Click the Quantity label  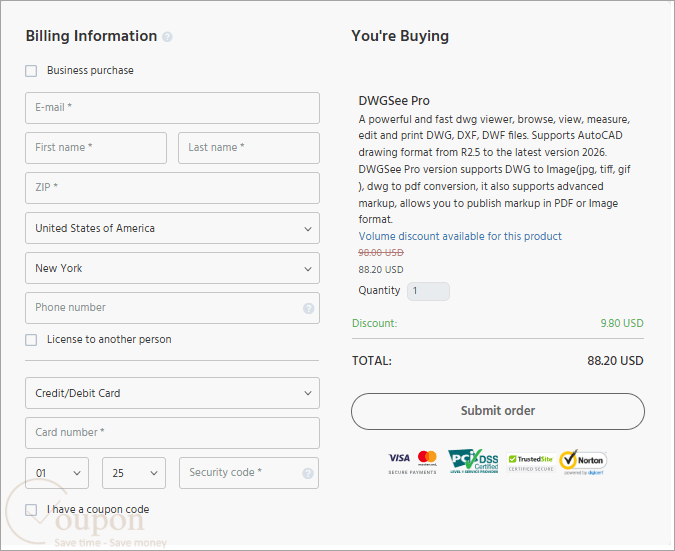coord(379,291)
